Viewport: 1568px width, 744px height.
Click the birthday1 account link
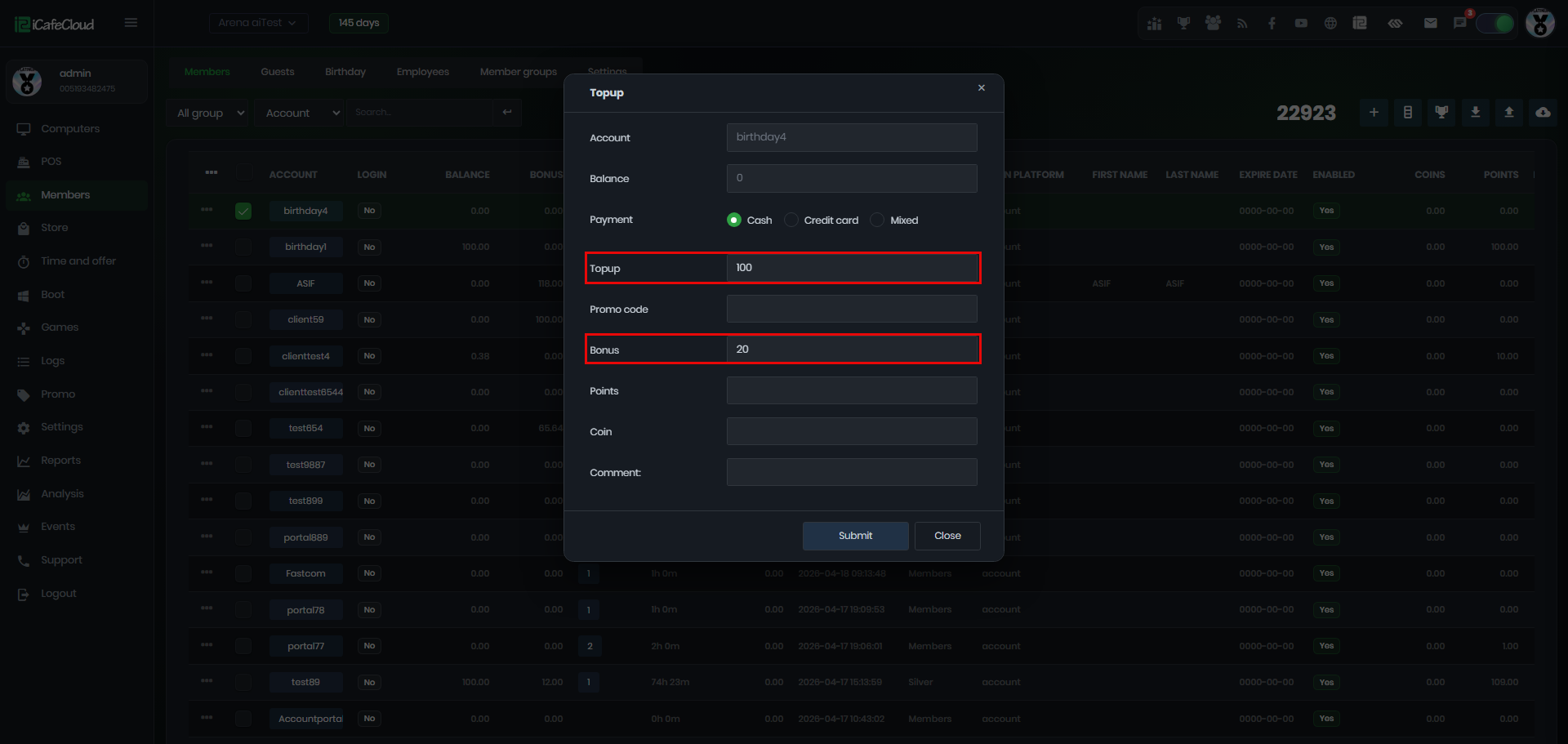[x=305, y=247]
